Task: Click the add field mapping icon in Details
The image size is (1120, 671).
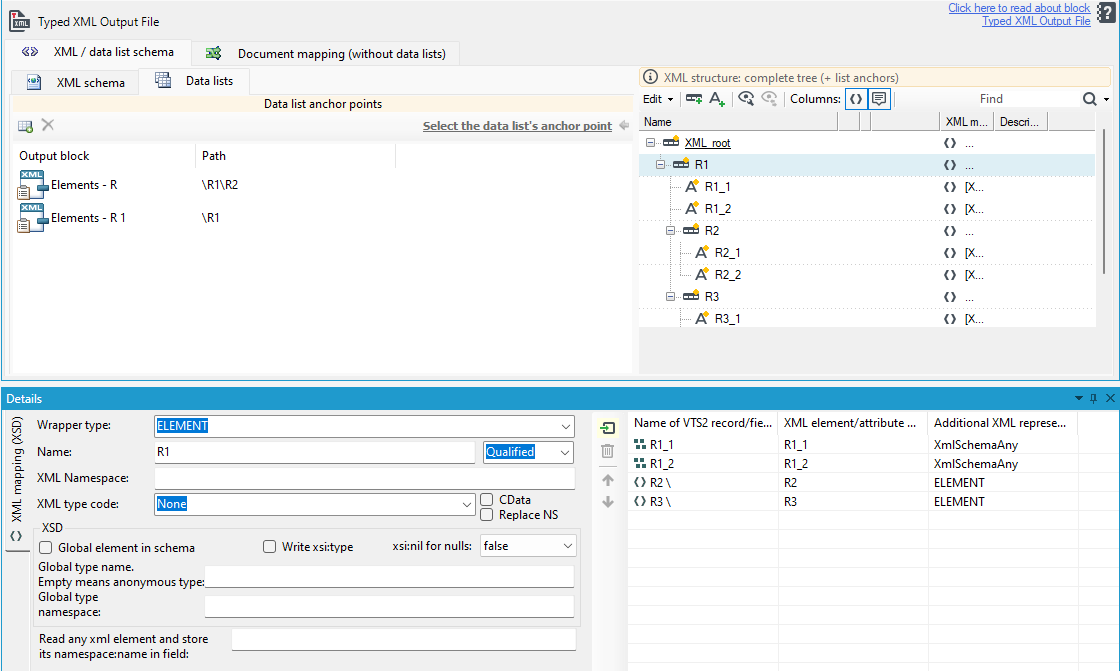Action: (x=607, y=428)
